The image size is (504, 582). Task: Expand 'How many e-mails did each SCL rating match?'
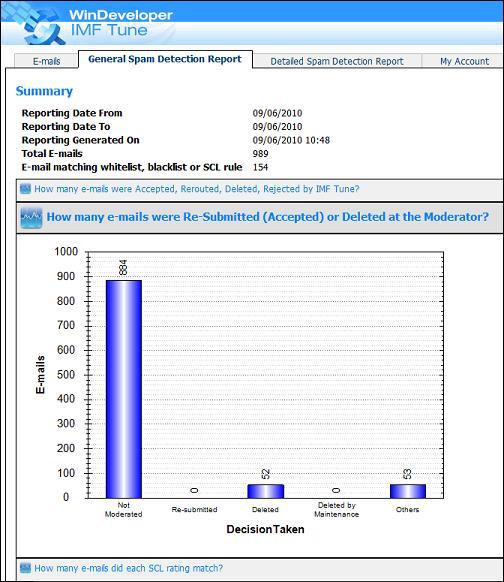click(128, 568)
